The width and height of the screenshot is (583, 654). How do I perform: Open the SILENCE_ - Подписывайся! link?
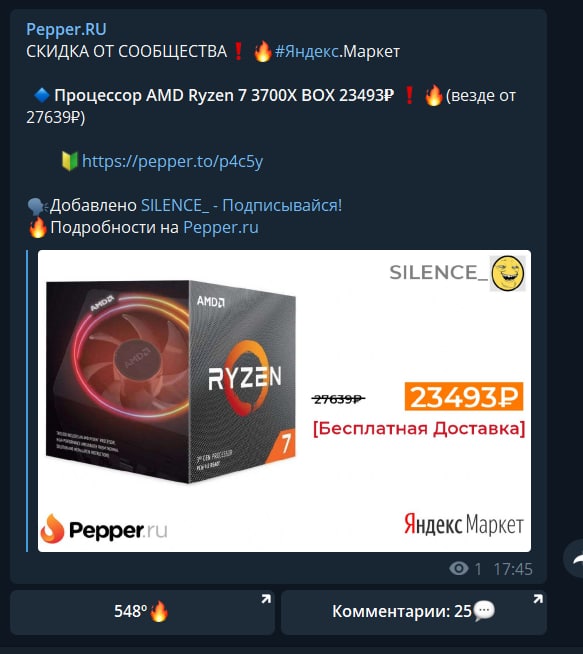(241, 206)
